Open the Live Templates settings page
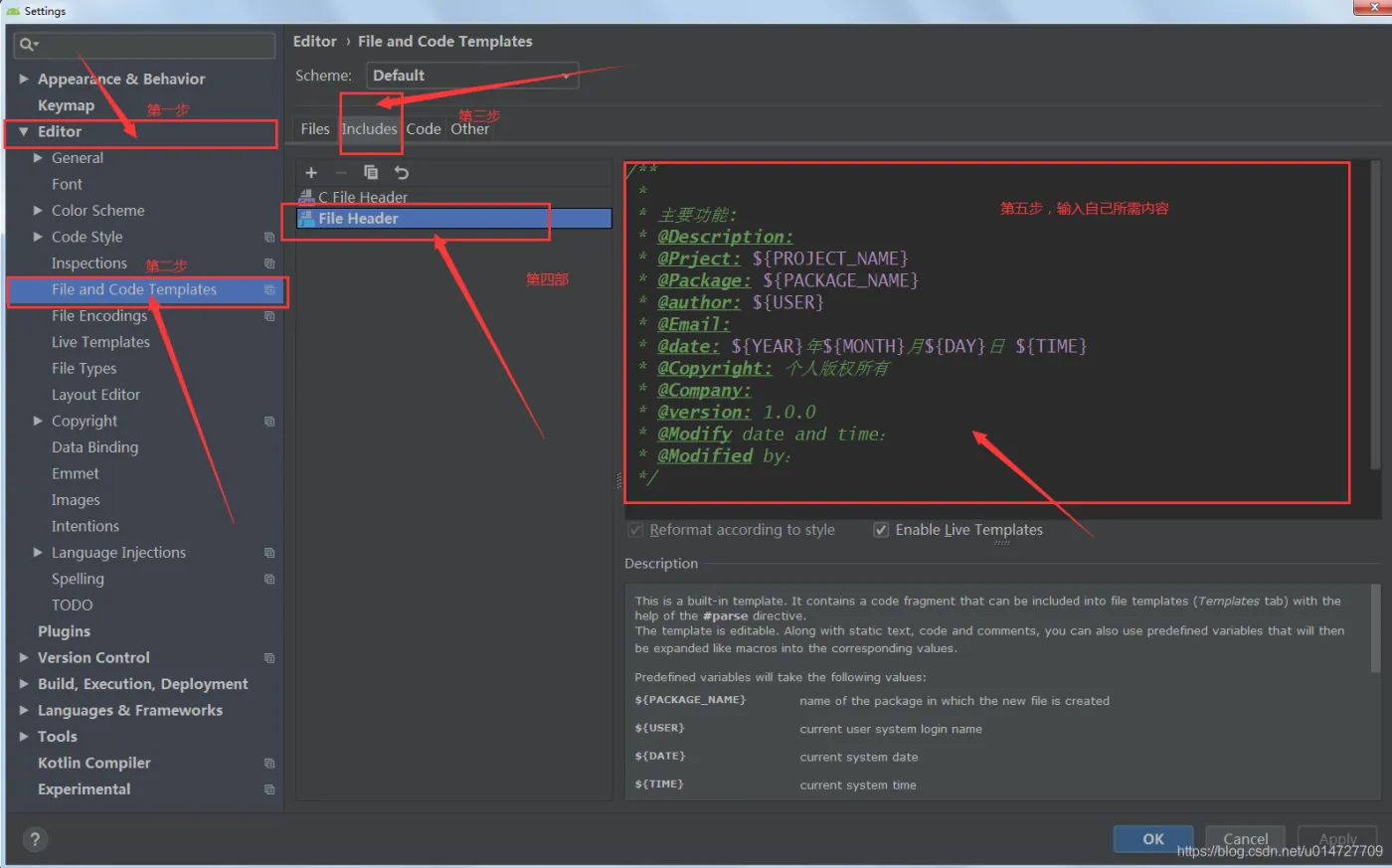The height and width of the screenshot is (868, 1392). (x=100, y=342)
